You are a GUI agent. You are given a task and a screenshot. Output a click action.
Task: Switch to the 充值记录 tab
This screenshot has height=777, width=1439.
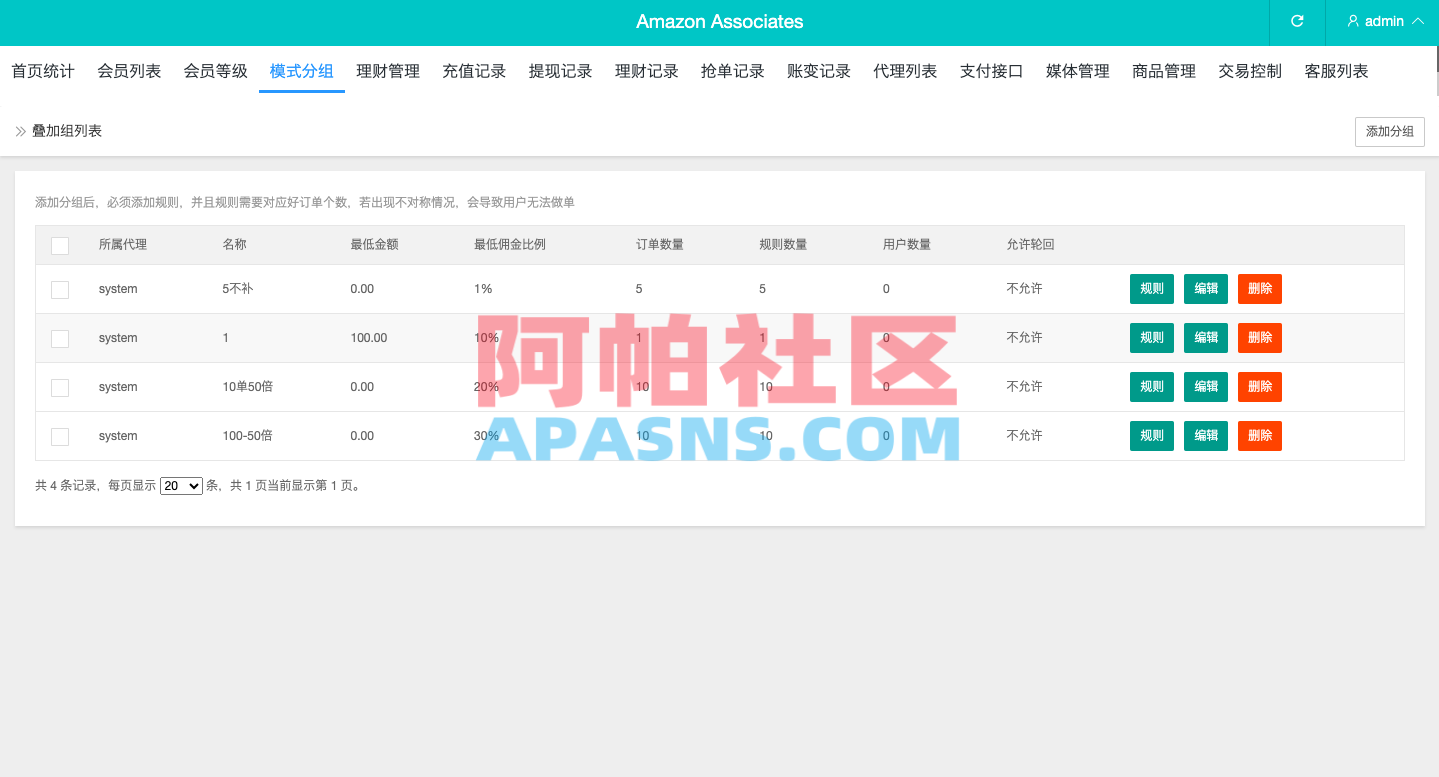tap(474, 71)
